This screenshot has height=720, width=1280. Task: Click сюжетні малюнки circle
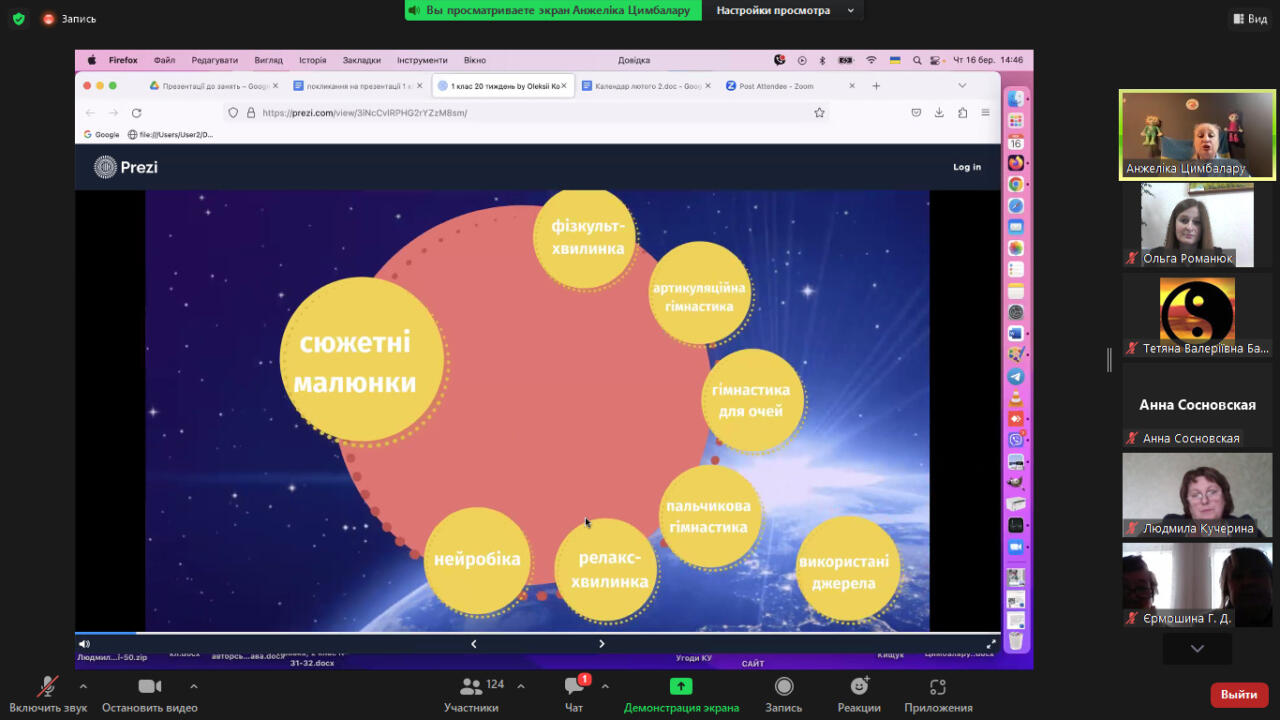click(x=363, y=359)
